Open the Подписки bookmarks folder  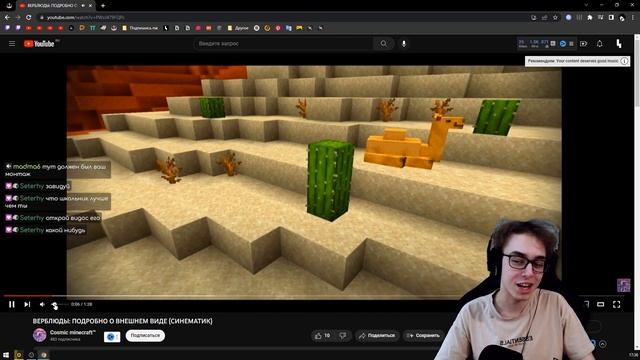140,28
